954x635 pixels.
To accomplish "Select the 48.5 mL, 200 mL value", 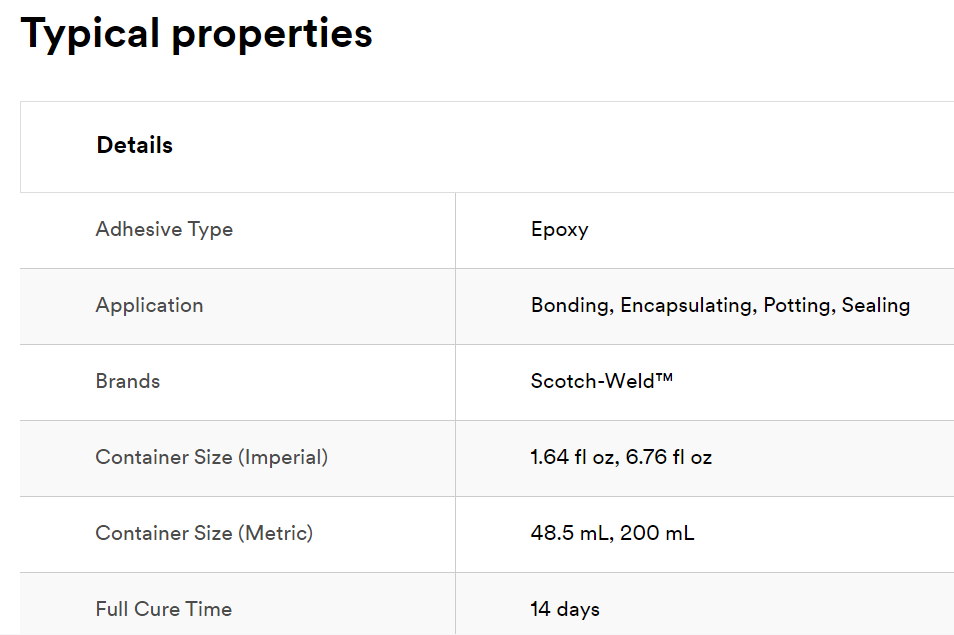I will 612,533.
